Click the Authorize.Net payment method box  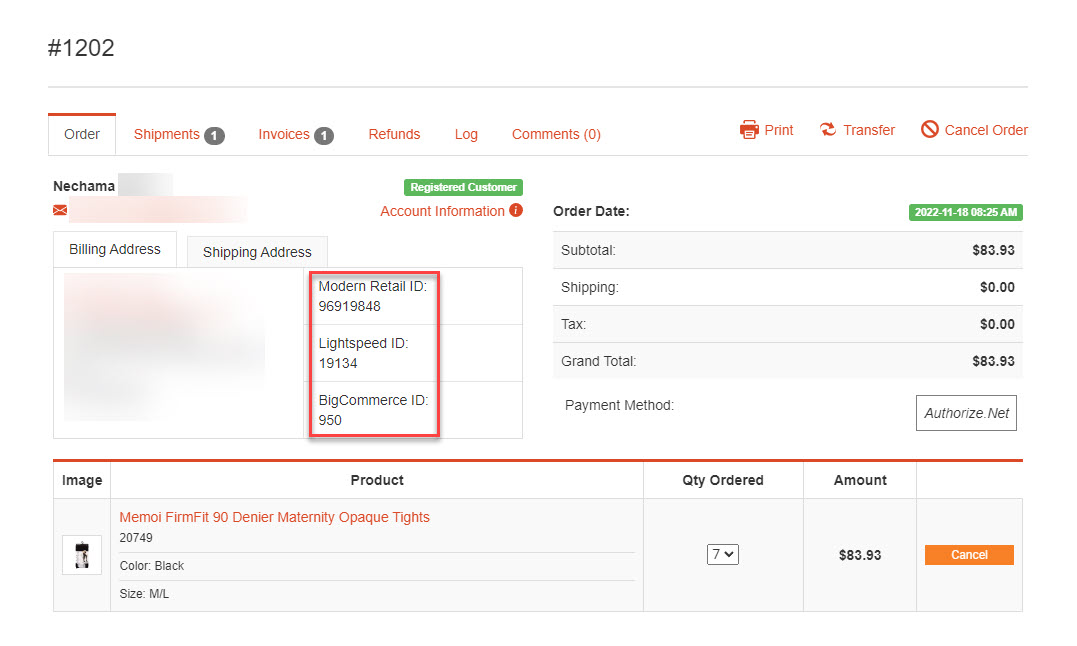coord(966,413)
